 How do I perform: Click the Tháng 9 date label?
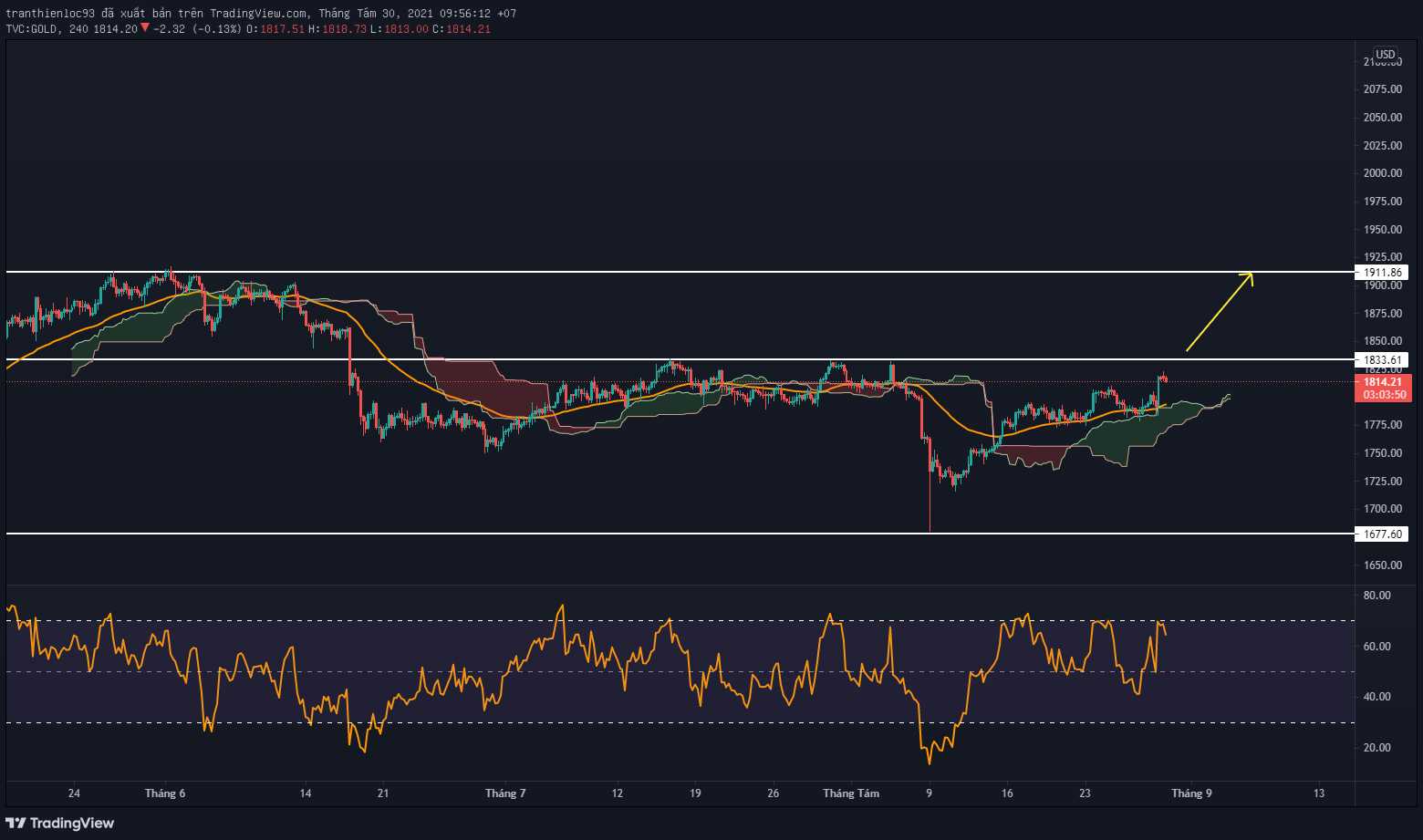click(x=1191, y=793)
